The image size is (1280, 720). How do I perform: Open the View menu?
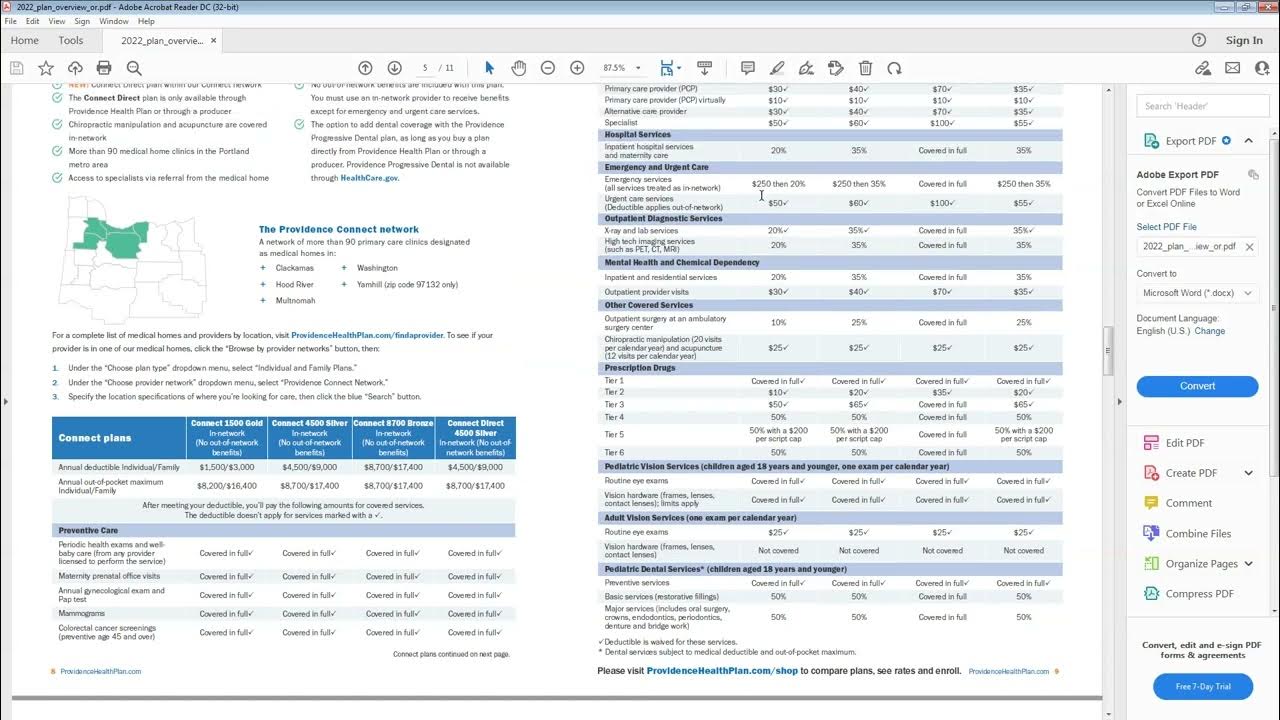[57, 21]
